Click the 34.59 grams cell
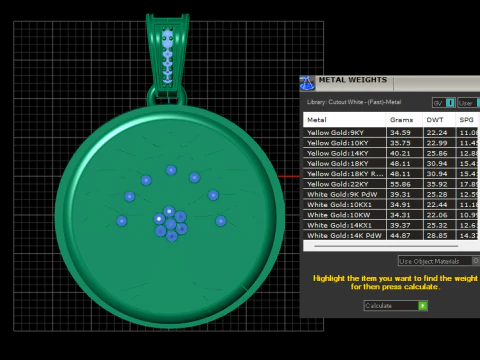The width and height of the screenshot is (480, 360). [404, 132]
